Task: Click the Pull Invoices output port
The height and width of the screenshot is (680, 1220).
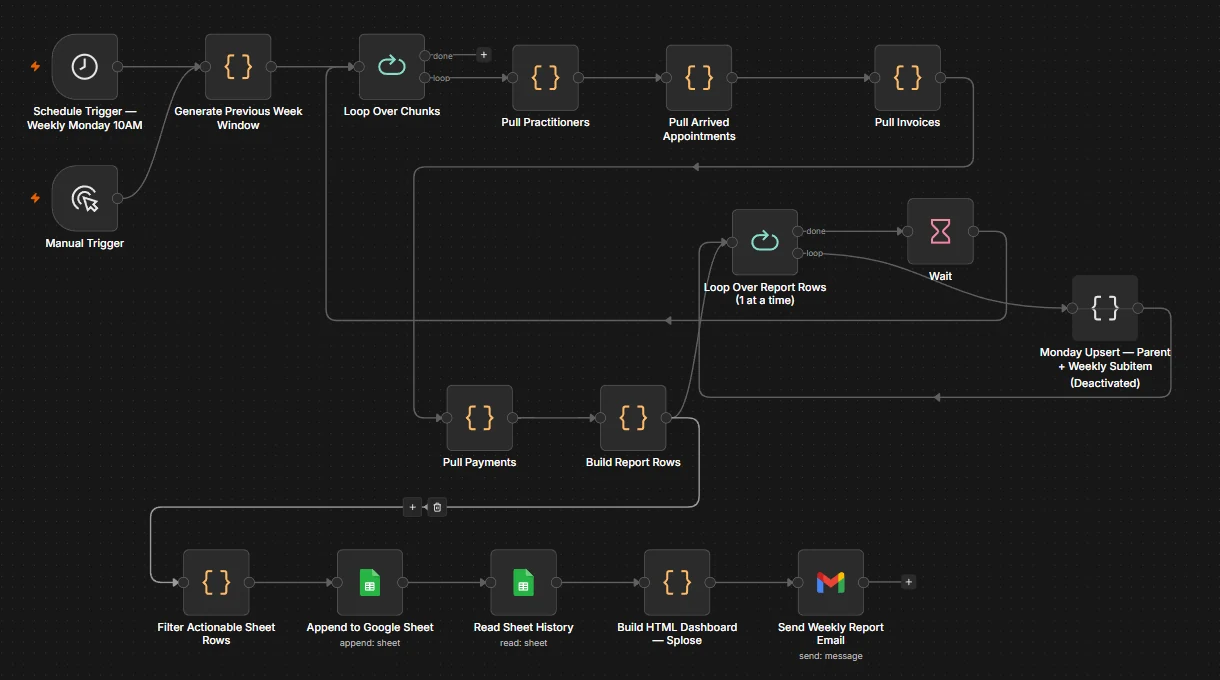Action: 940,78
